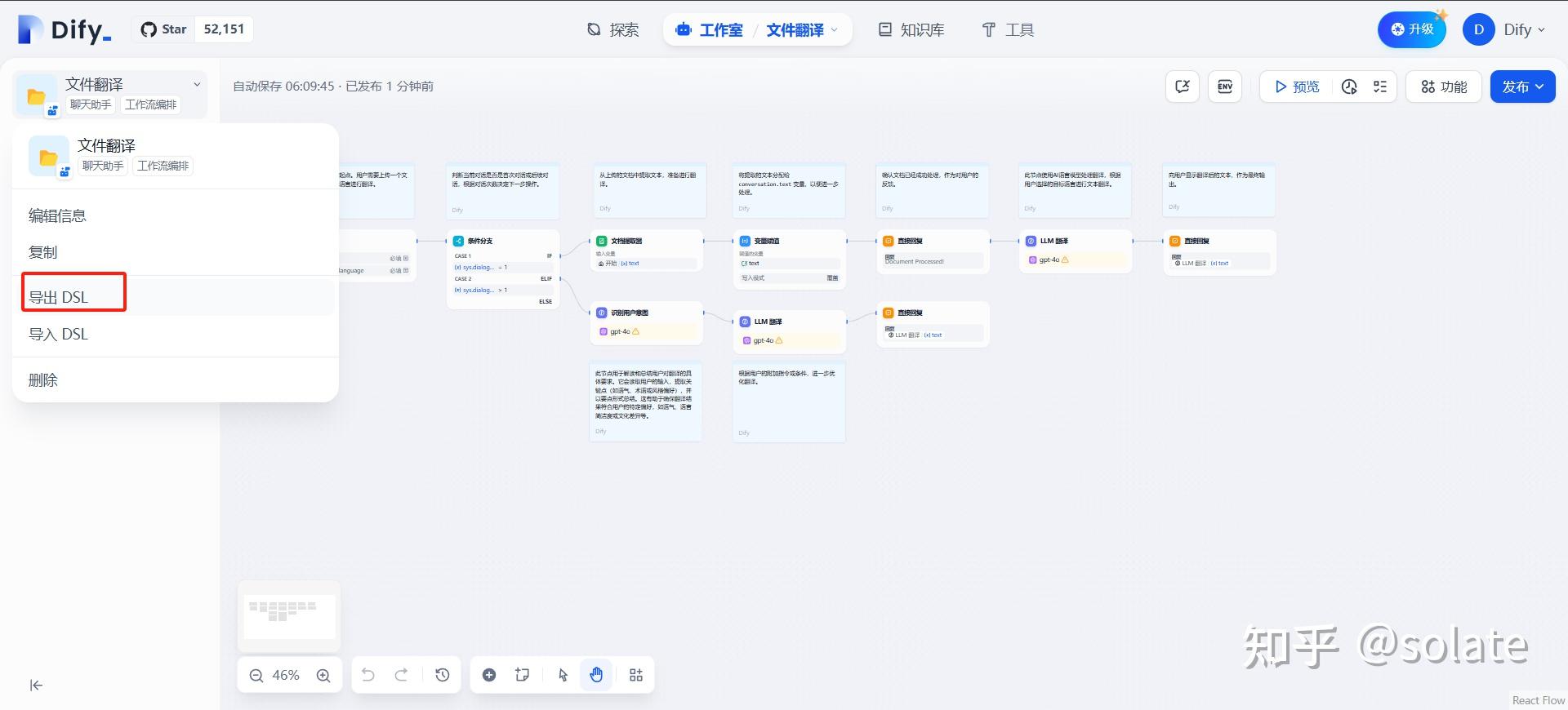Select 复制 menu entry
1568x710 pixels.
point(174,252)
